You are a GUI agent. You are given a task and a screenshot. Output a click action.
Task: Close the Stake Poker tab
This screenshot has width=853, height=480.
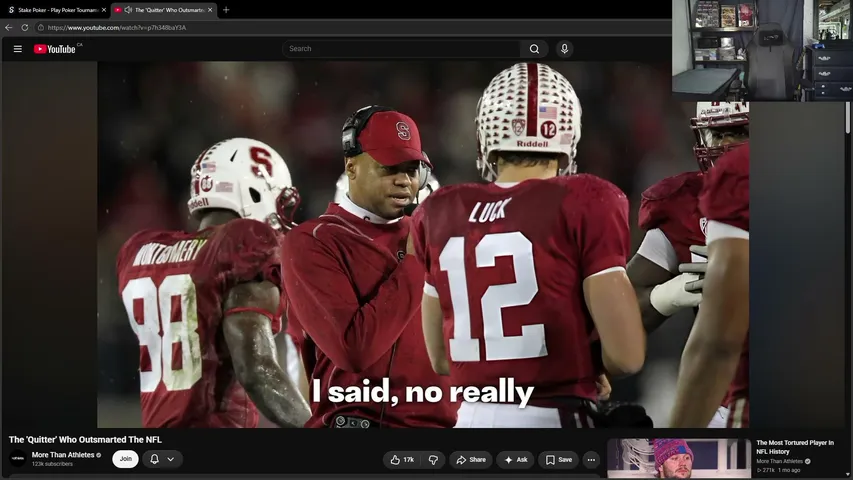coord(104,10)
